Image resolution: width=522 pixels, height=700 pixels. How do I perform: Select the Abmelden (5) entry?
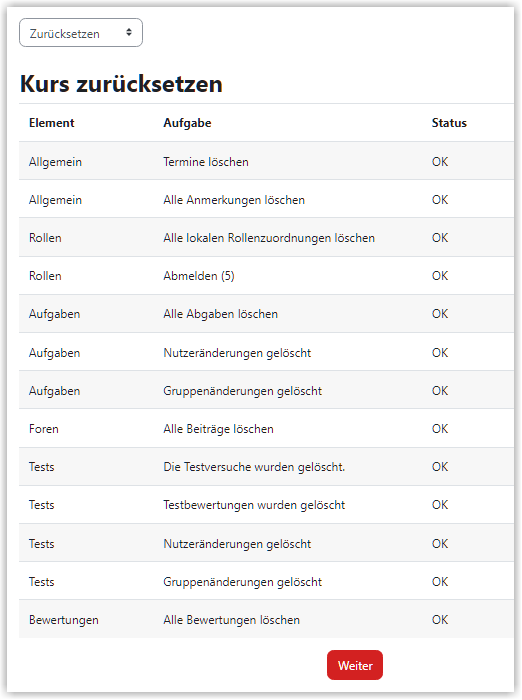click(199, 276)
